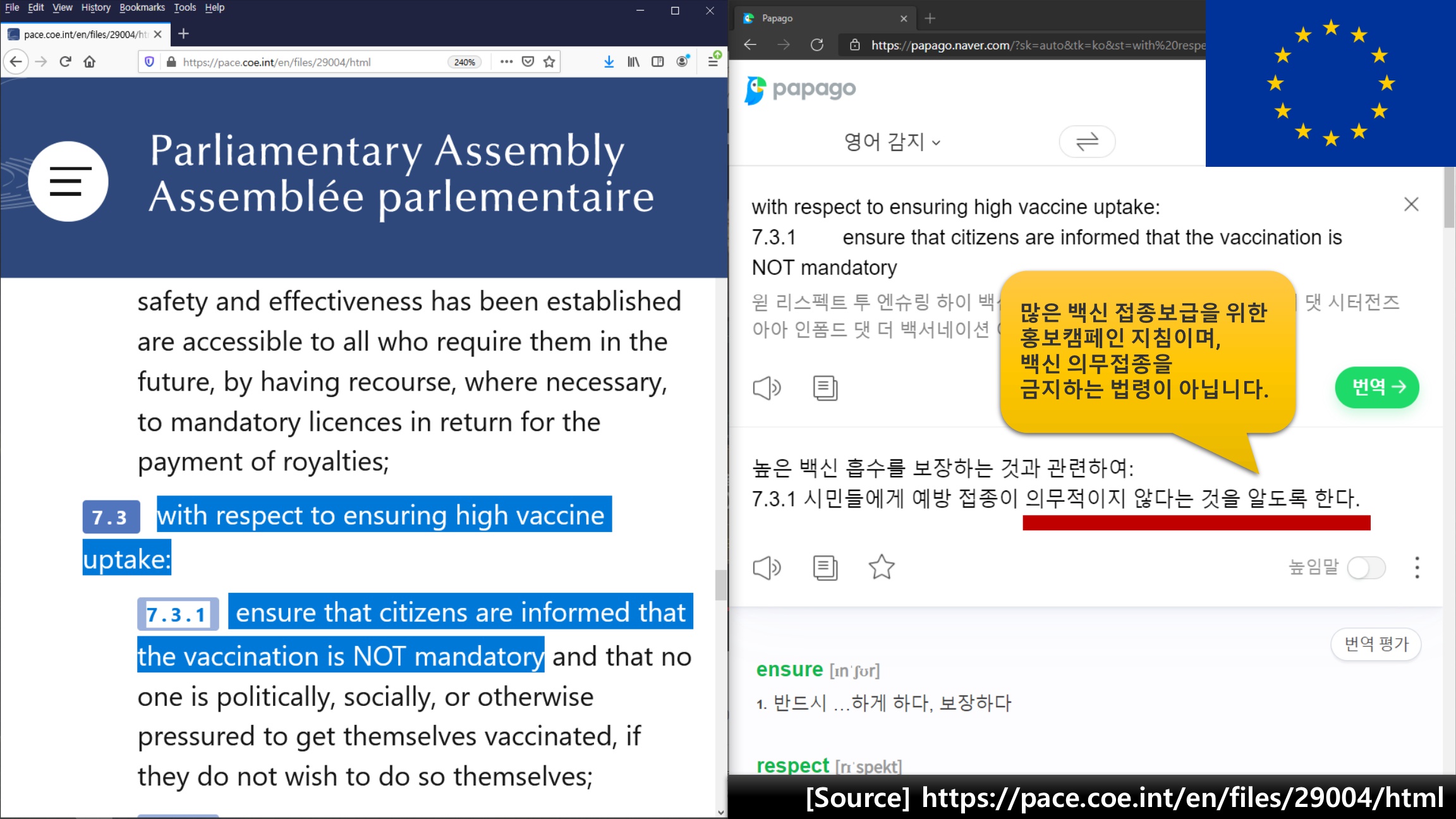Click the 'ensure' dictionary word link
1456x819 pixels.
click(789, 669)
